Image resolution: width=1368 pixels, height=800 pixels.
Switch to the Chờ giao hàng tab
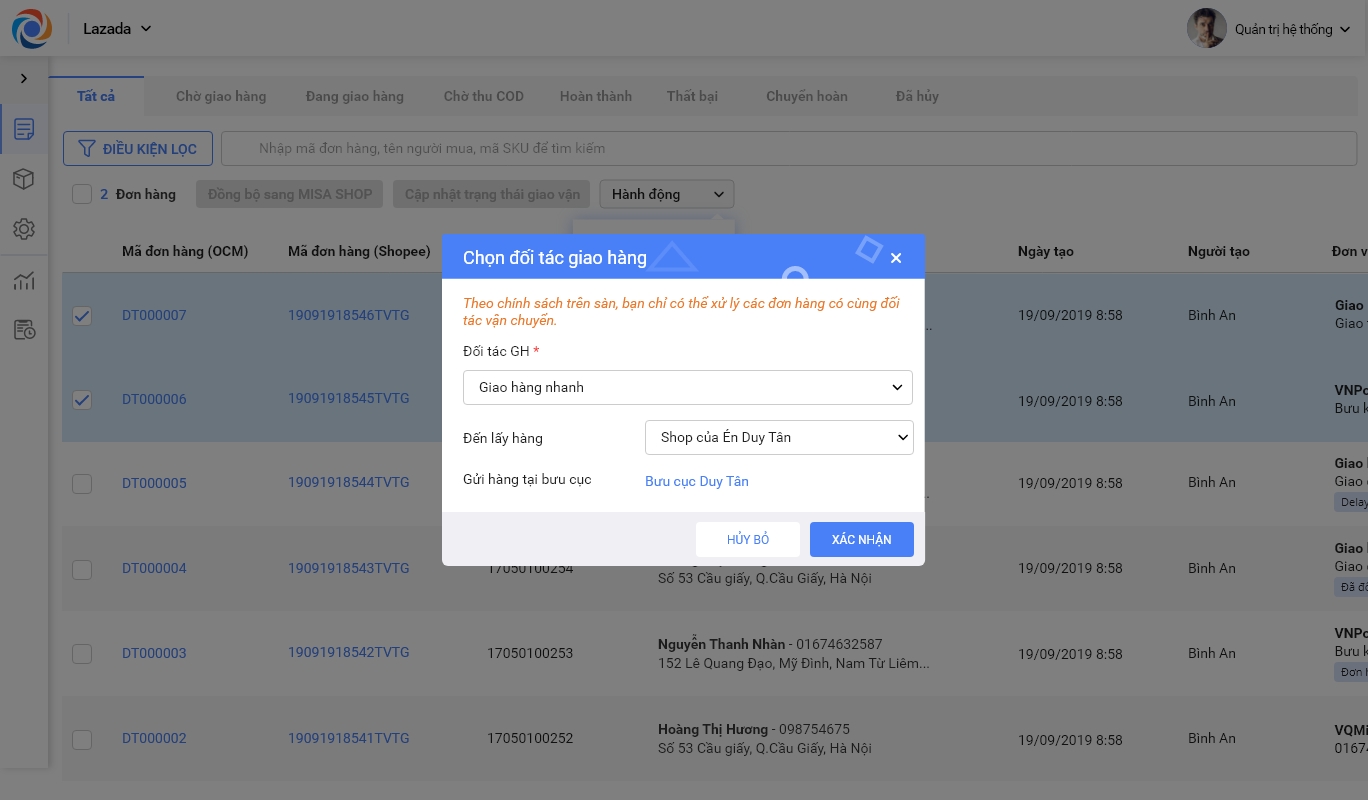point(221,97)
